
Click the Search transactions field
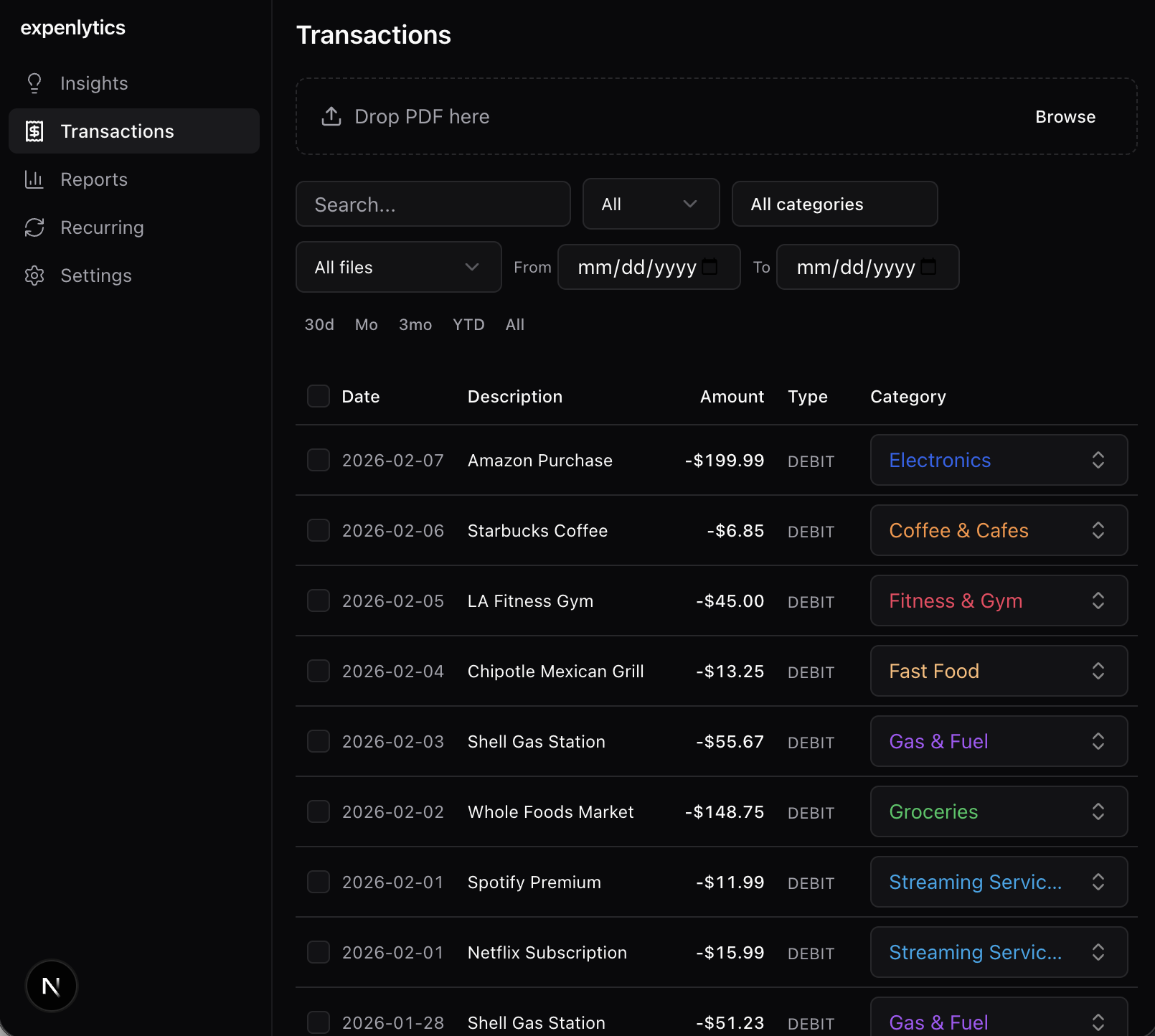coord(433,204)
